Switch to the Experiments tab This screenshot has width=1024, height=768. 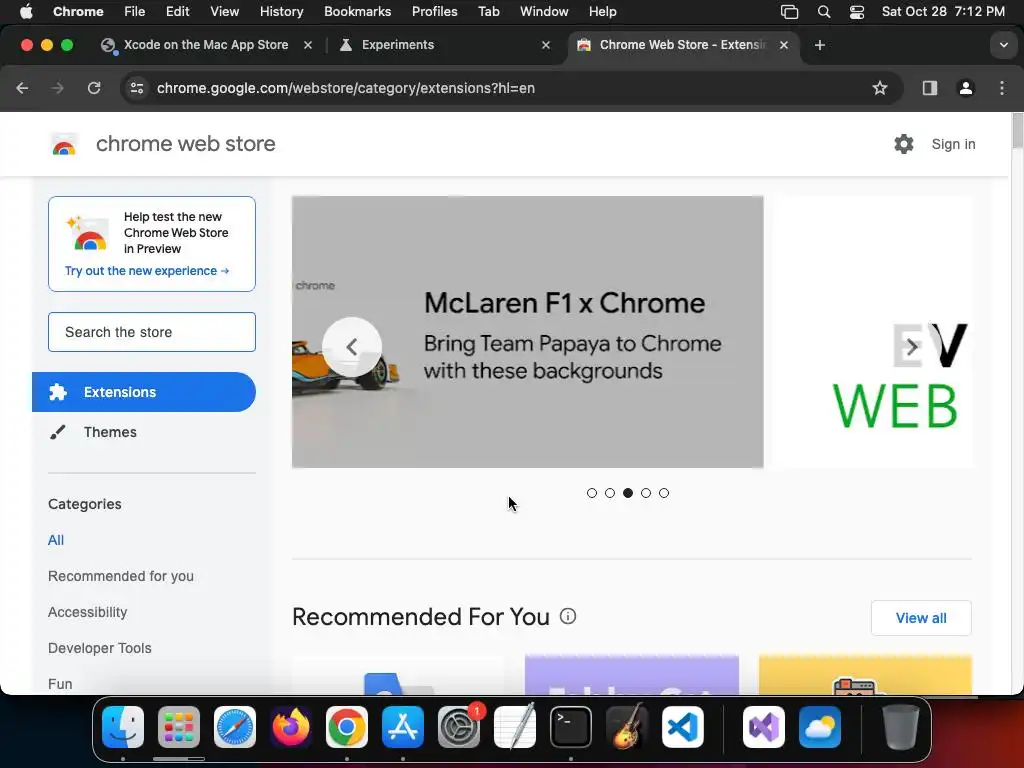point(398,45)
